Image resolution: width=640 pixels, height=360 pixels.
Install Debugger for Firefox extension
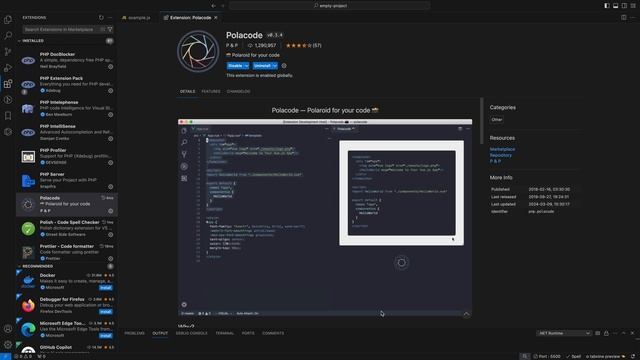pyautogui.click(x=105, y=312)
